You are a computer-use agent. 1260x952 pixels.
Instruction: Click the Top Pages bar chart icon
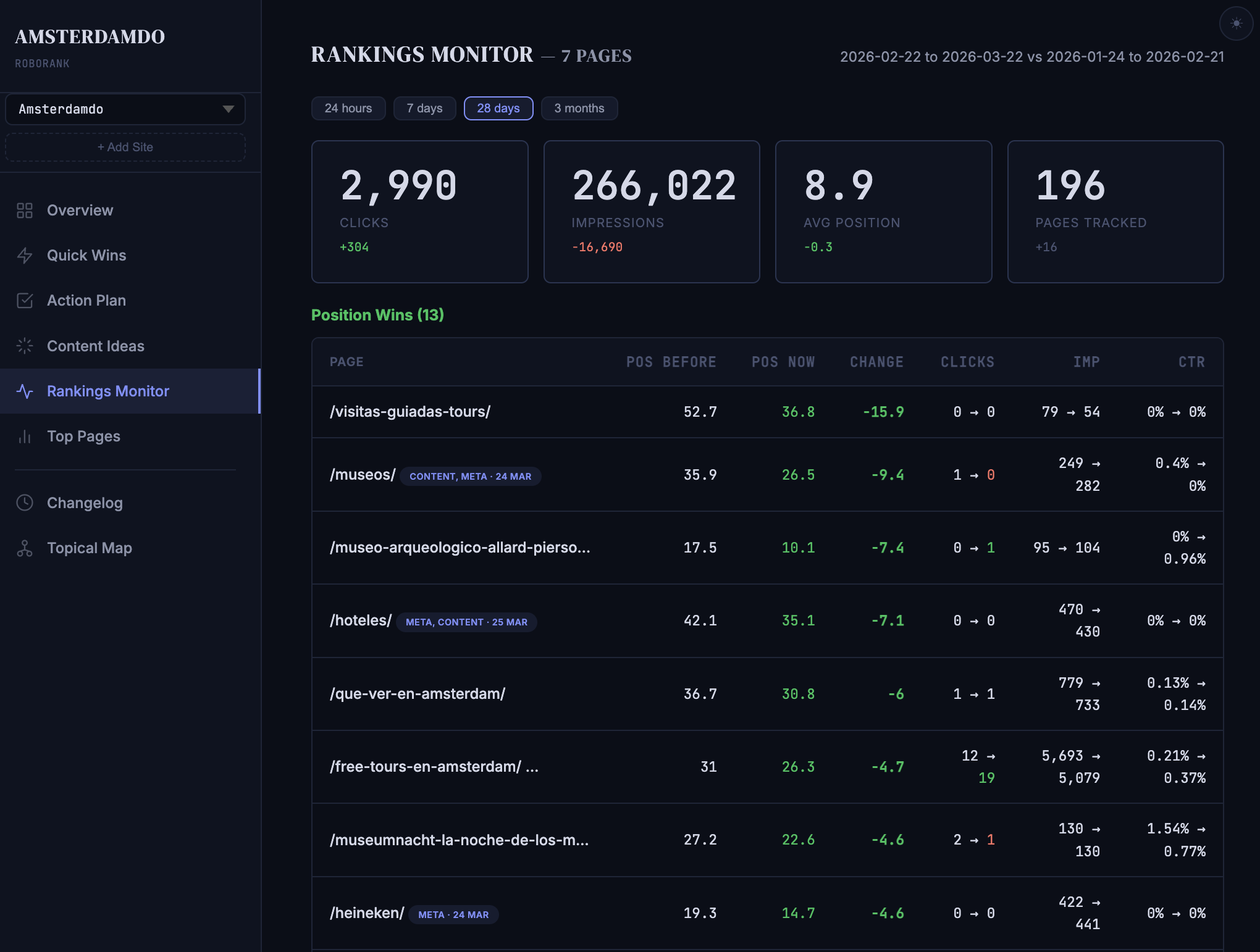click(25, 436)
